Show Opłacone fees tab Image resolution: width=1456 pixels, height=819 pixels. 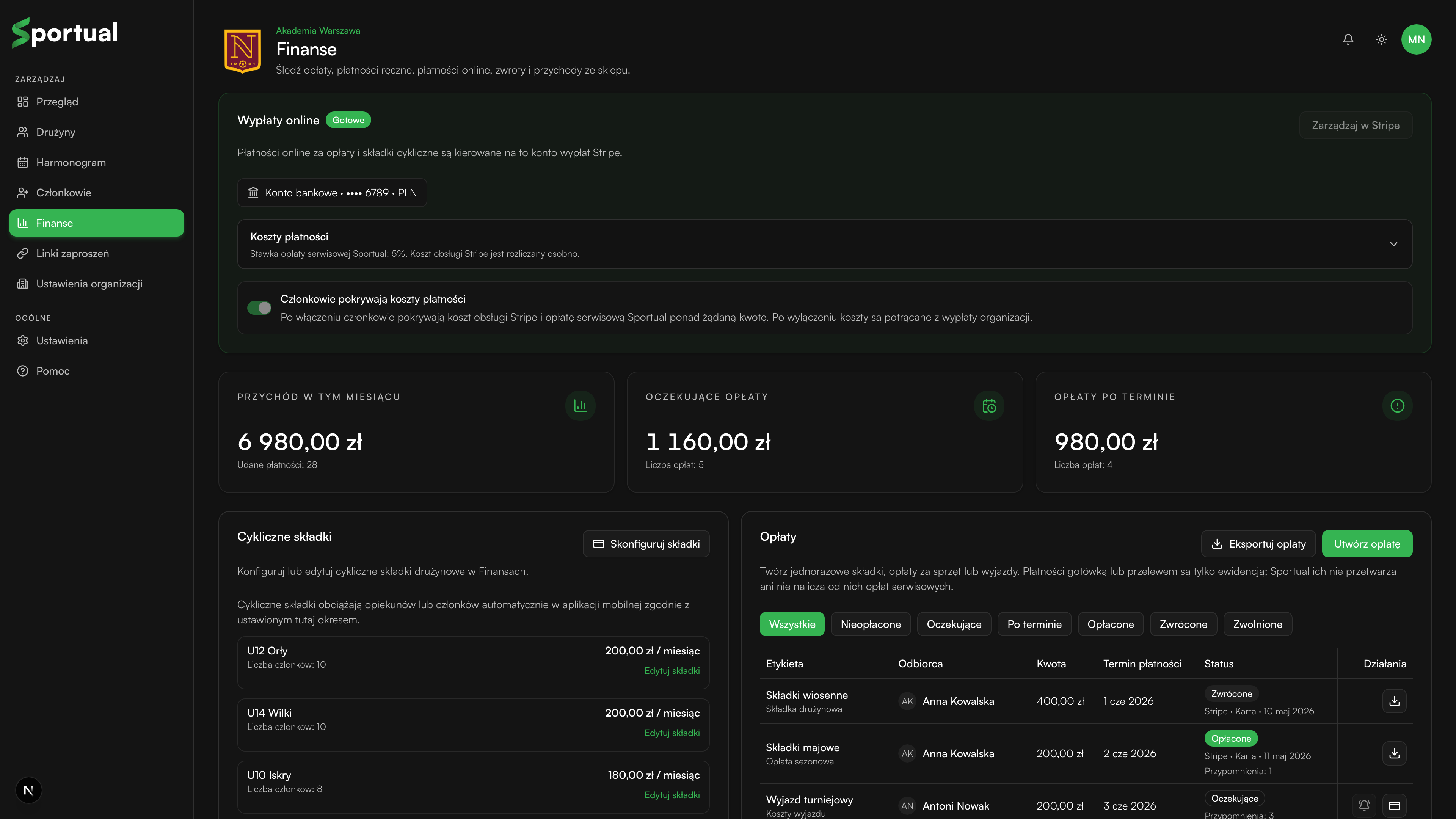click(1111, 624)
